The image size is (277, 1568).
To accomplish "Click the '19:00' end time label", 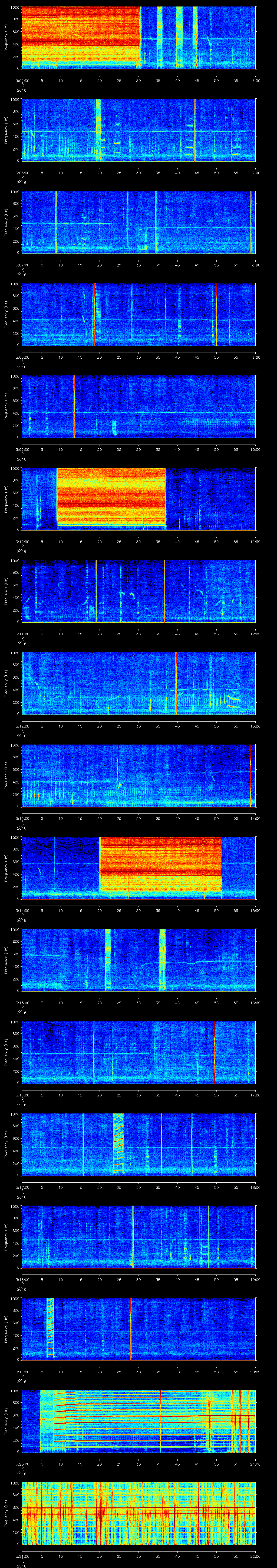I will click(x=255, y=1281).
